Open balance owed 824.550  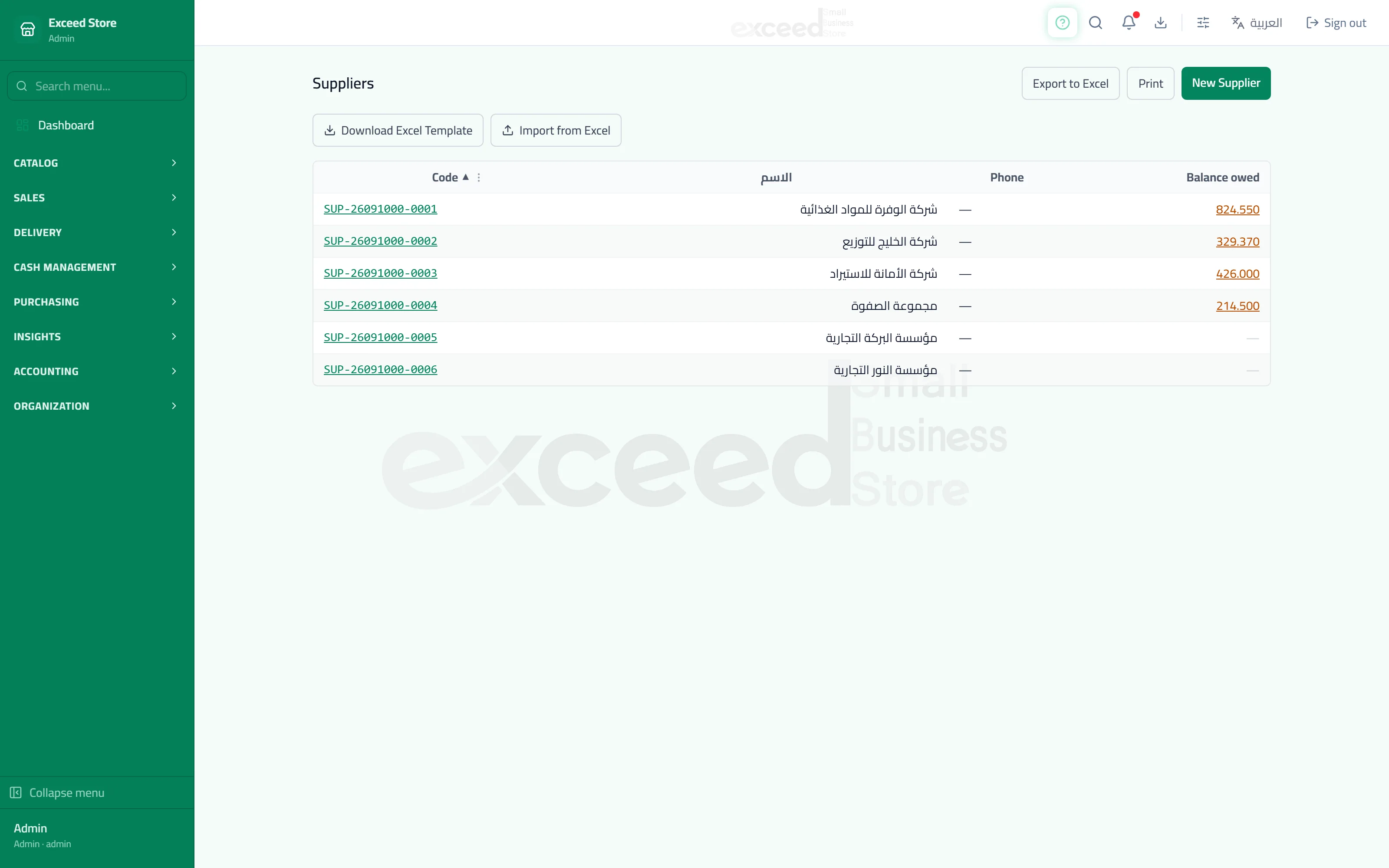pos(1238,210)
